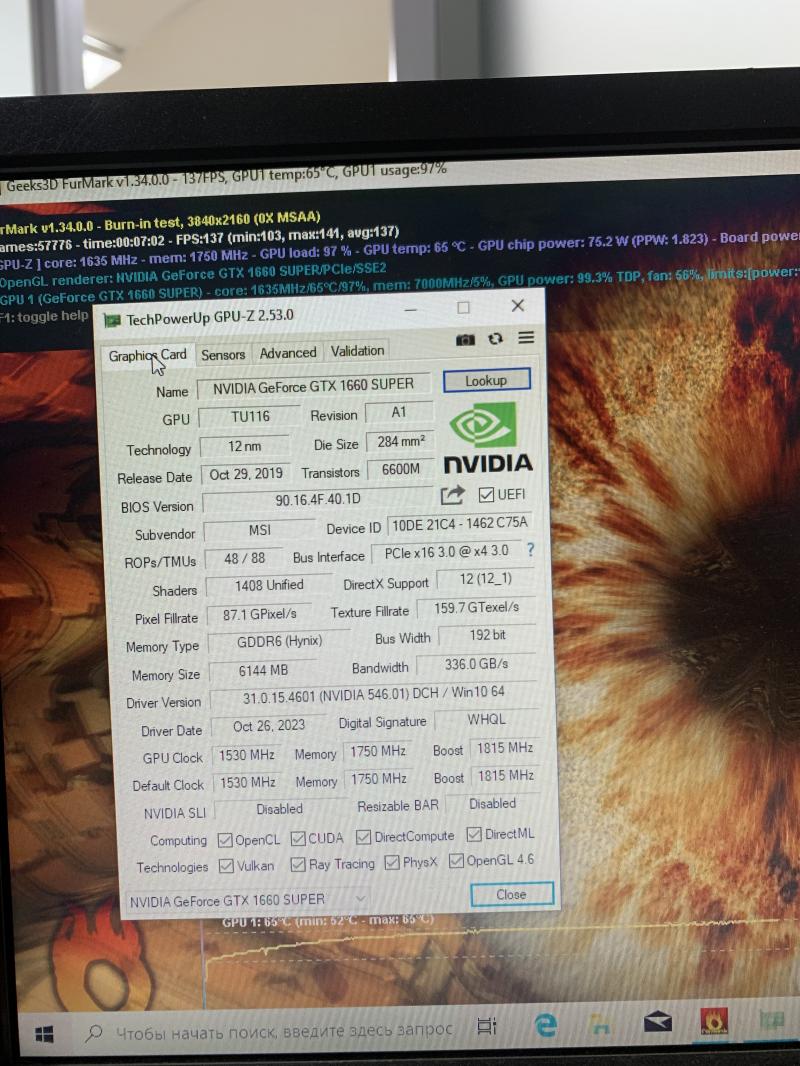This screenshot has height=1066, width=800.
Task: Close GPU-Z with the title bar X
Action: 518,305
